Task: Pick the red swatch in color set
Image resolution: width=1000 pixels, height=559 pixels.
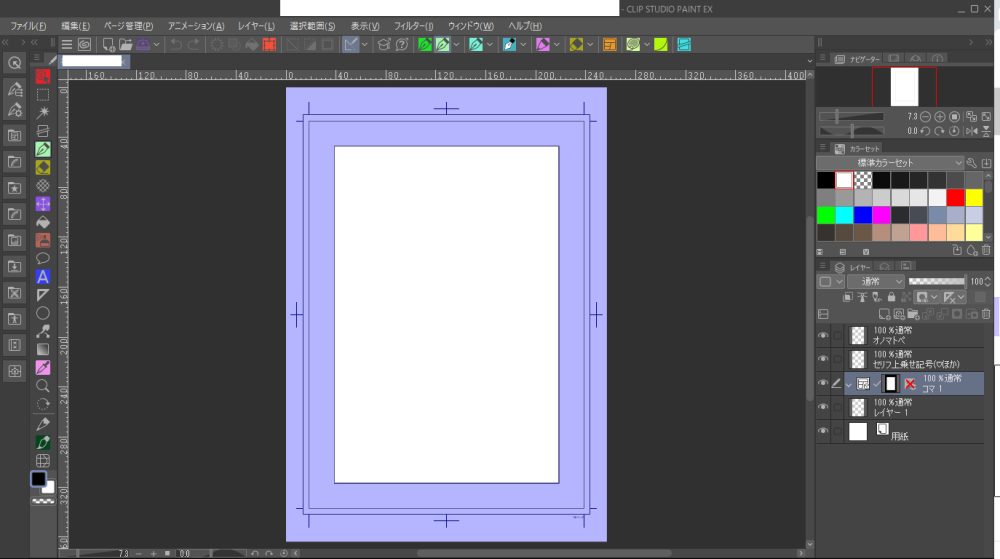Action: (x=955, y=197)
